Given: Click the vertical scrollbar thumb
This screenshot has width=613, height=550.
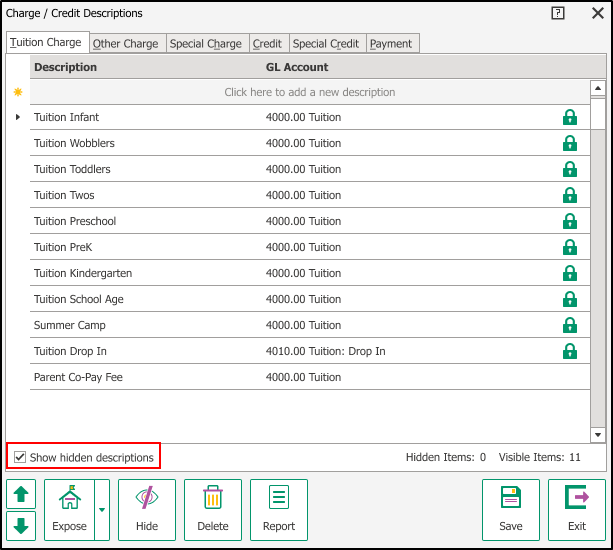Looking at the screenshot, I should (598, 113).
